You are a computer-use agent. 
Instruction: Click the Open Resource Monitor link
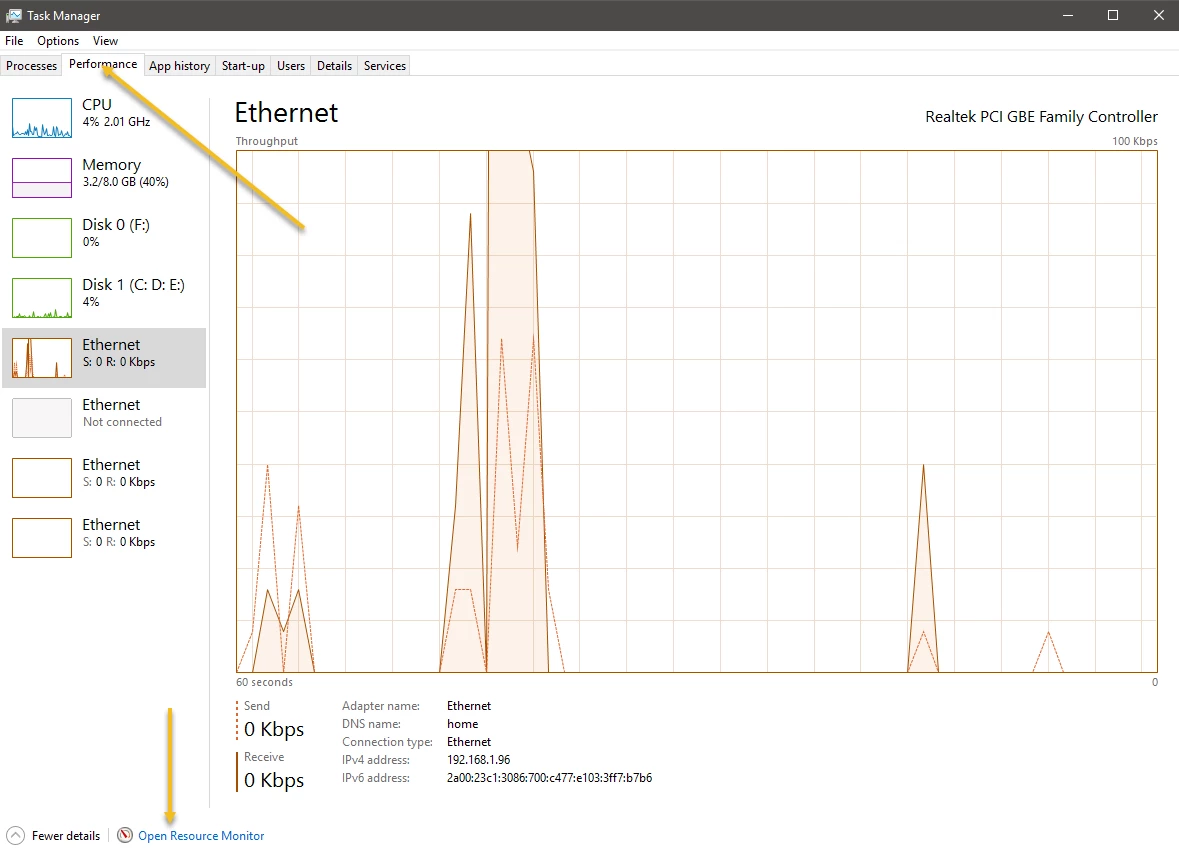pos(202,836)
